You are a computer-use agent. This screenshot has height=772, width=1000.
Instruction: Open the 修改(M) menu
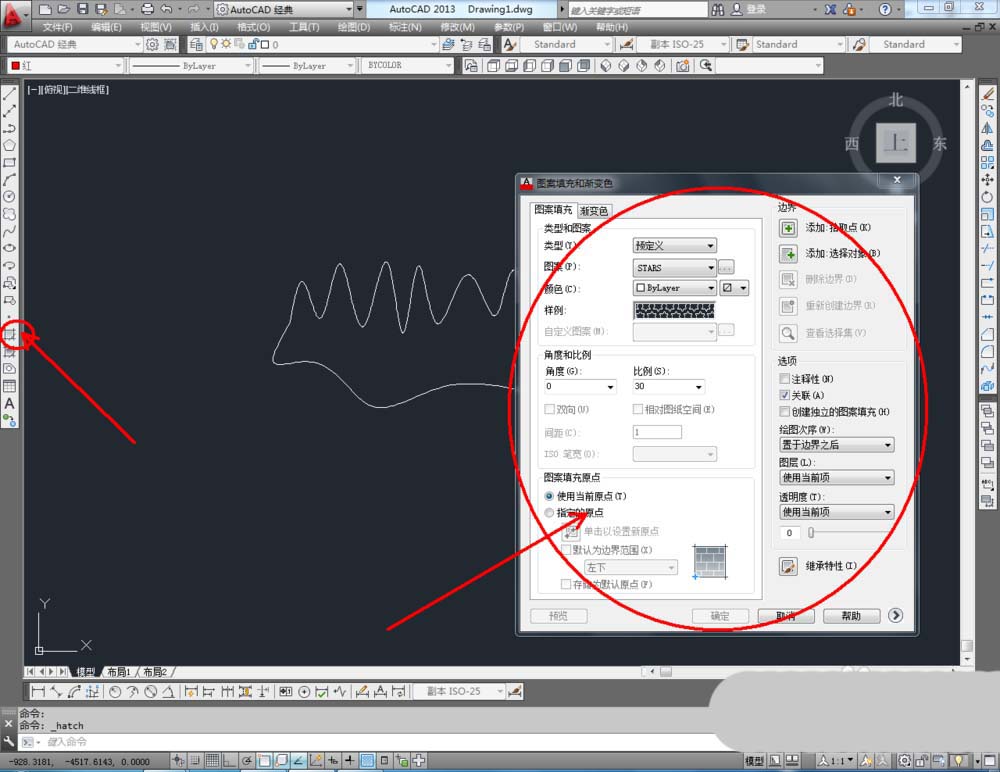click(457, 27)
